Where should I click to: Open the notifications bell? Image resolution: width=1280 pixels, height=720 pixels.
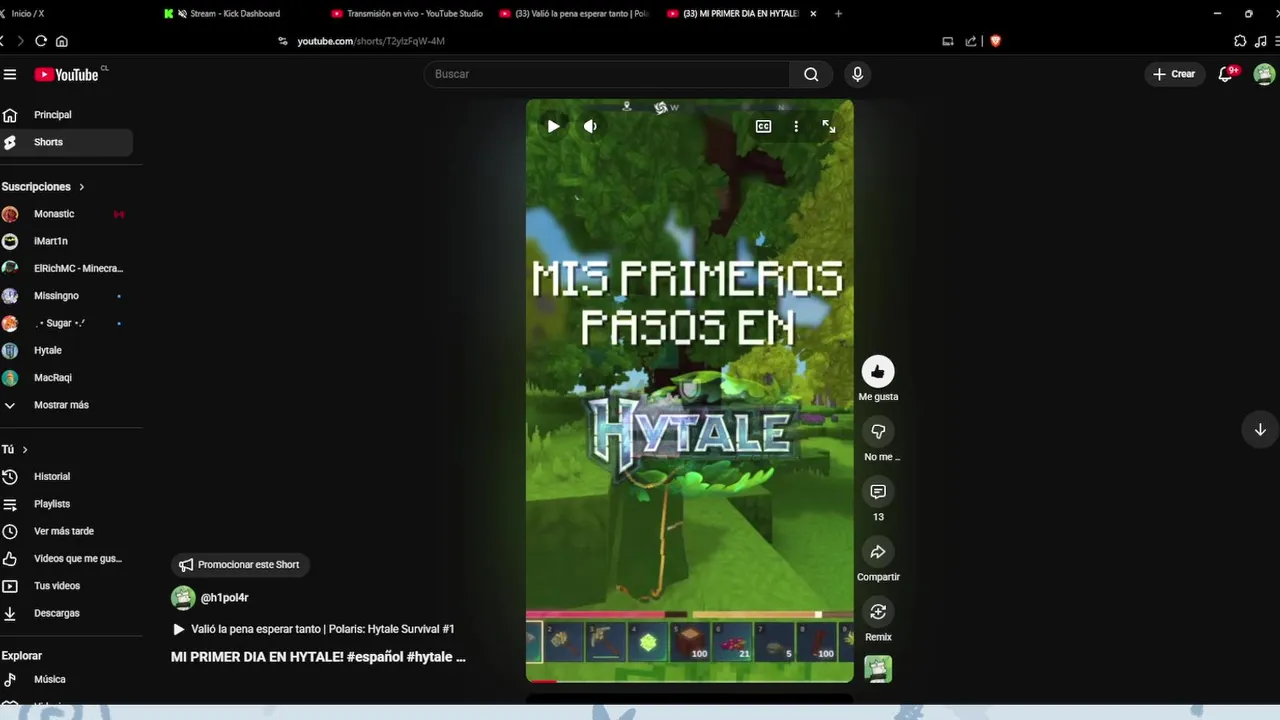click(1226, 74)
